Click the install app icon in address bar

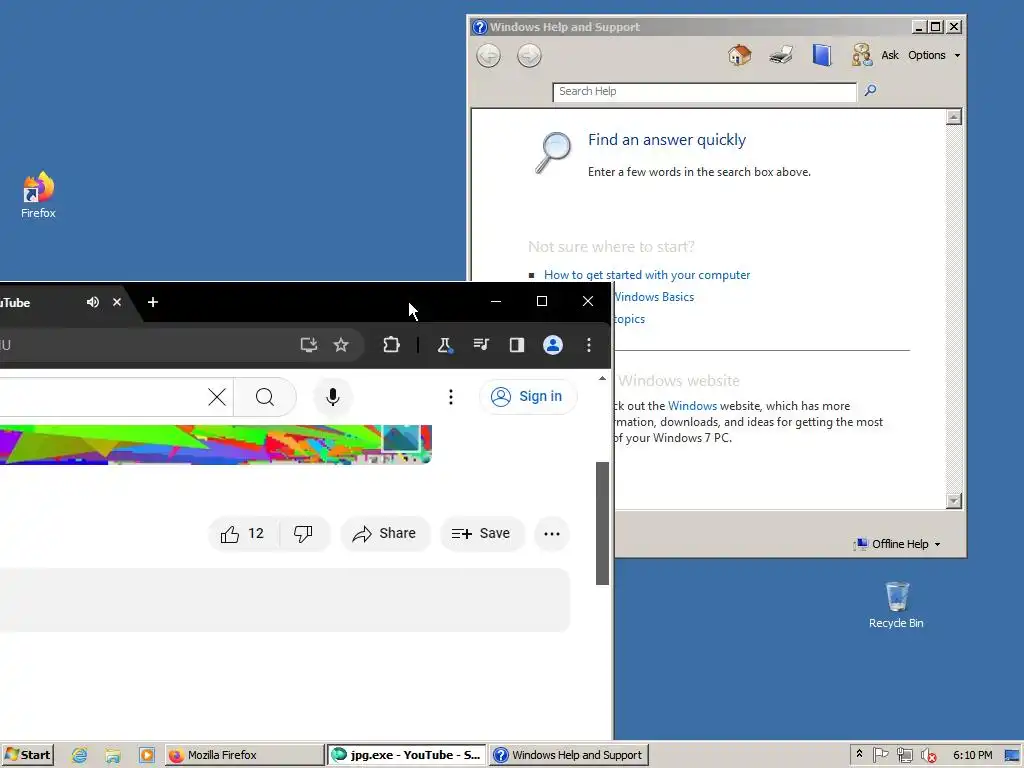[308, 345]
